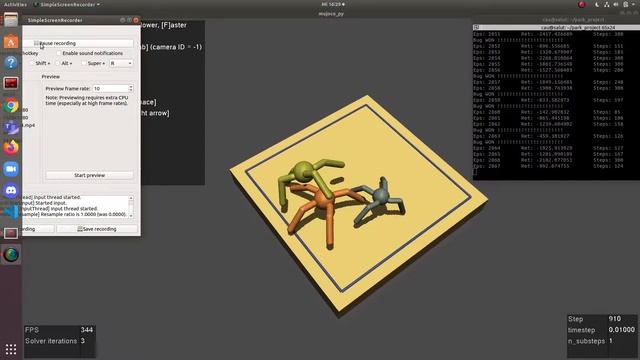
Task: Click the [F]aster help text
Action: pos(174,25)
